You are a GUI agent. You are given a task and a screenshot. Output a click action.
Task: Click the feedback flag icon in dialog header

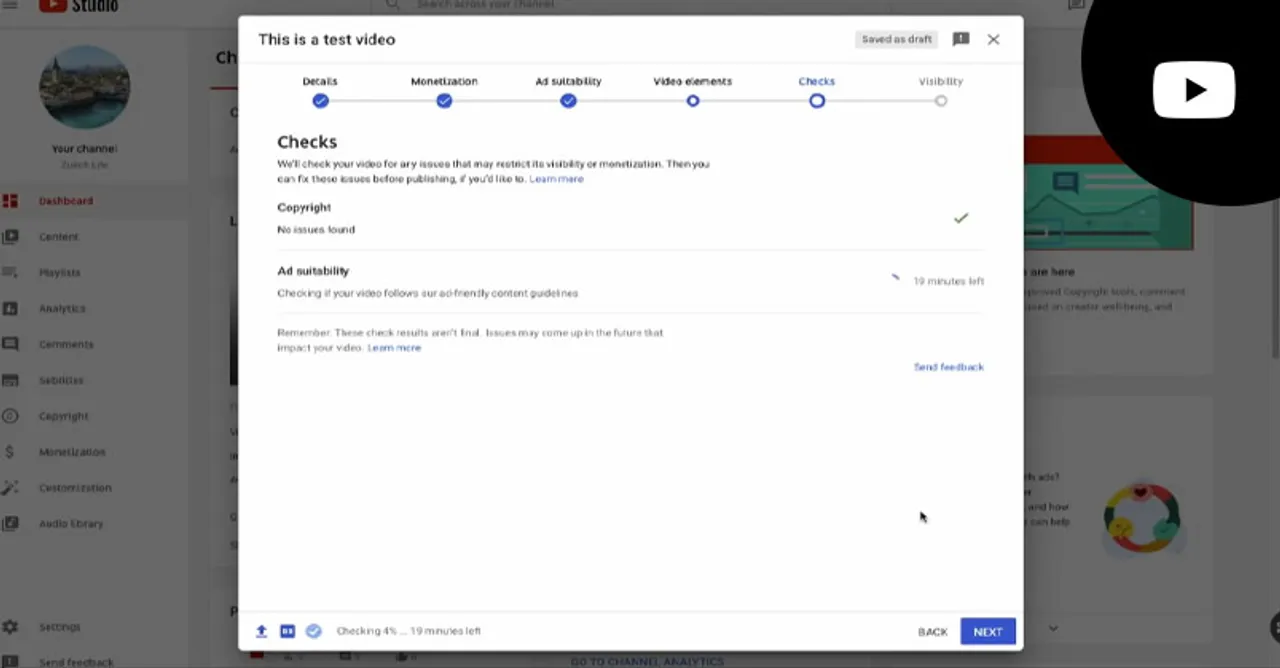[961, 39]
